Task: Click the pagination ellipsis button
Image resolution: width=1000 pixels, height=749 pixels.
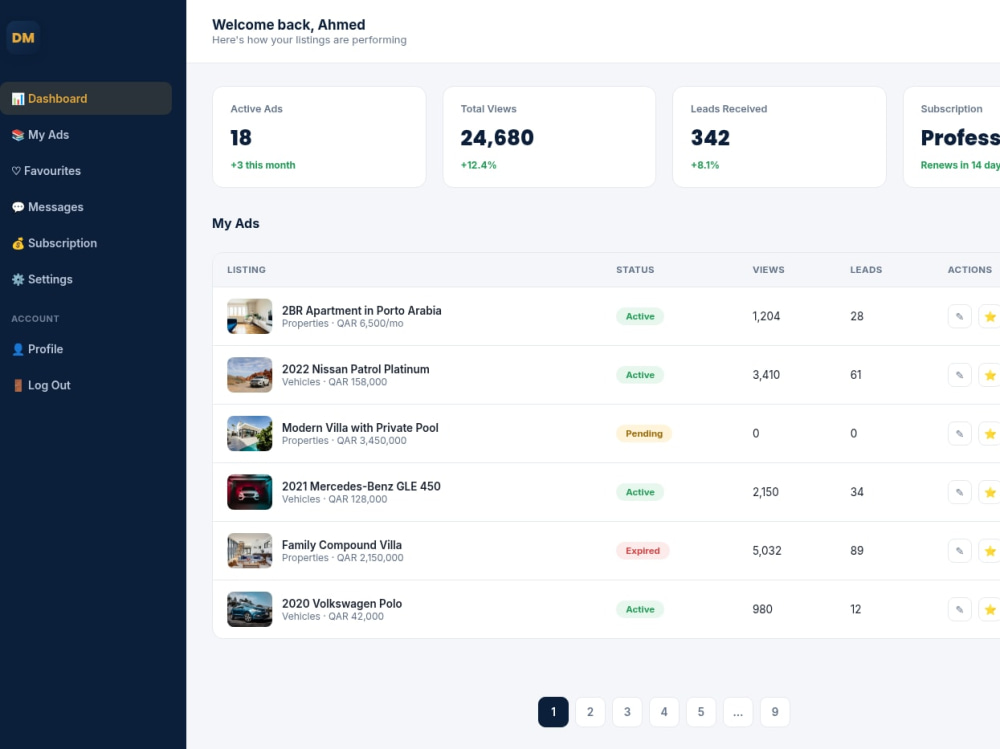Action: point(738,712)
